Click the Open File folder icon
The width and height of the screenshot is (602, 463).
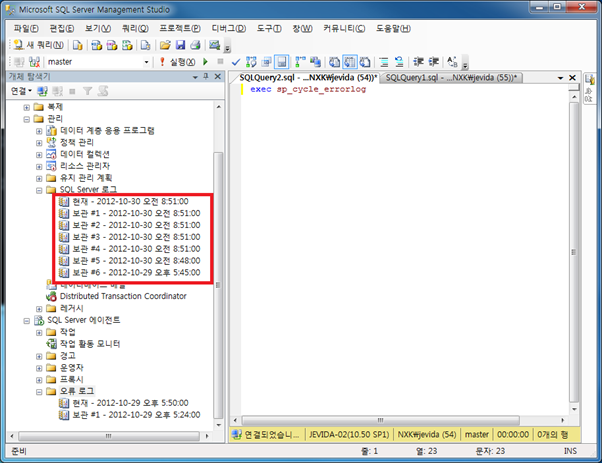click(x=165, y=45)
